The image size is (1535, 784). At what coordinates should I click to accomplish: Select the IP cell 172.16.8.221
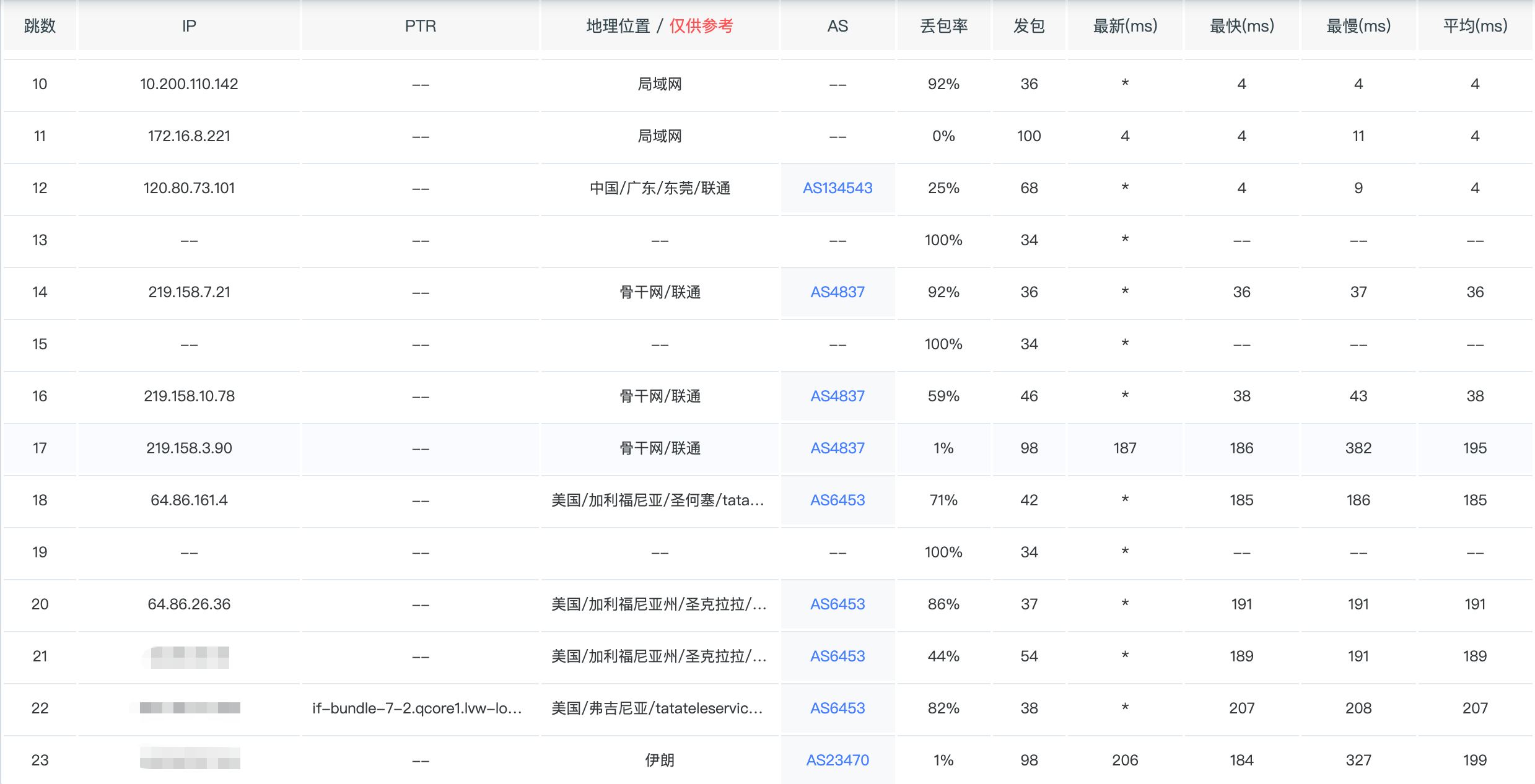189,136
